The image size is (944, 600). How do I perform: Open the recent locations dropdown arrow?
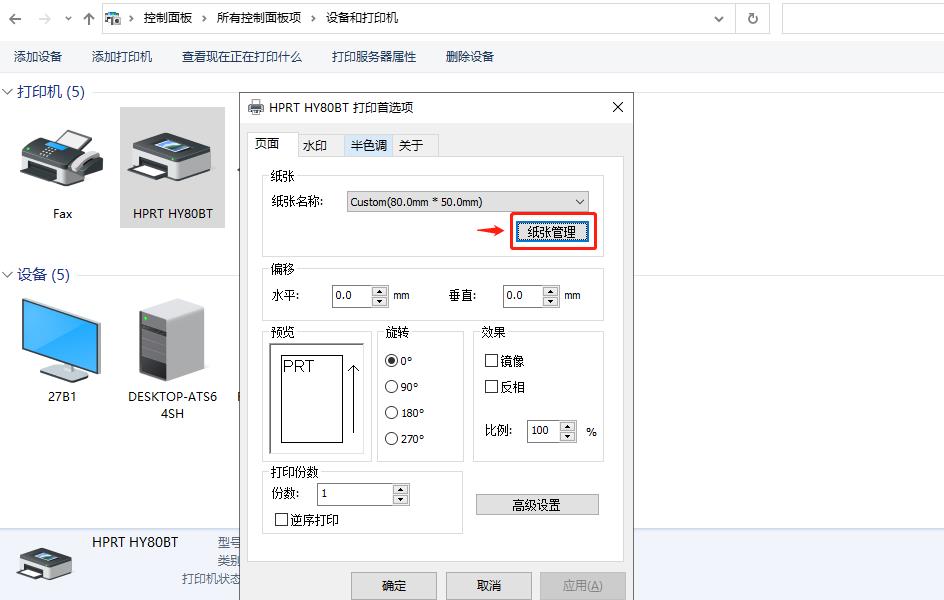(69, 19)
